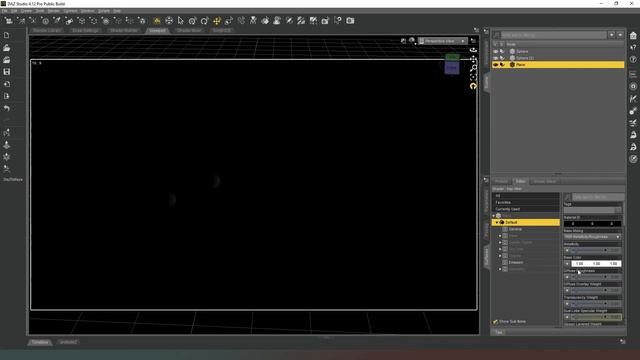640x360 pixels.
Task: Click the What's This help pointer icon
Action: (x=338, y=21)
